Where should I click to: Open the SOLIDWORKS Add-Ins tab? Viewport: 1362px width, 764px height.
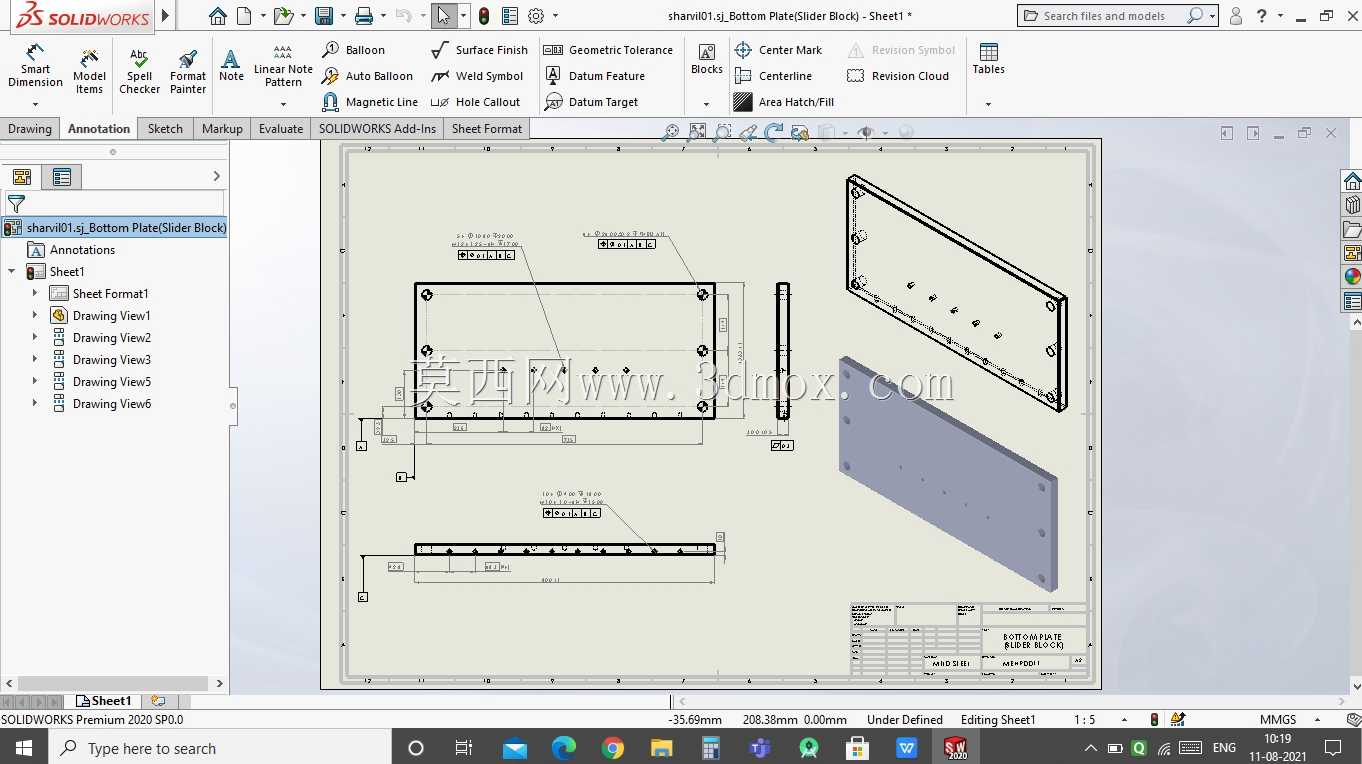[377, 129]
